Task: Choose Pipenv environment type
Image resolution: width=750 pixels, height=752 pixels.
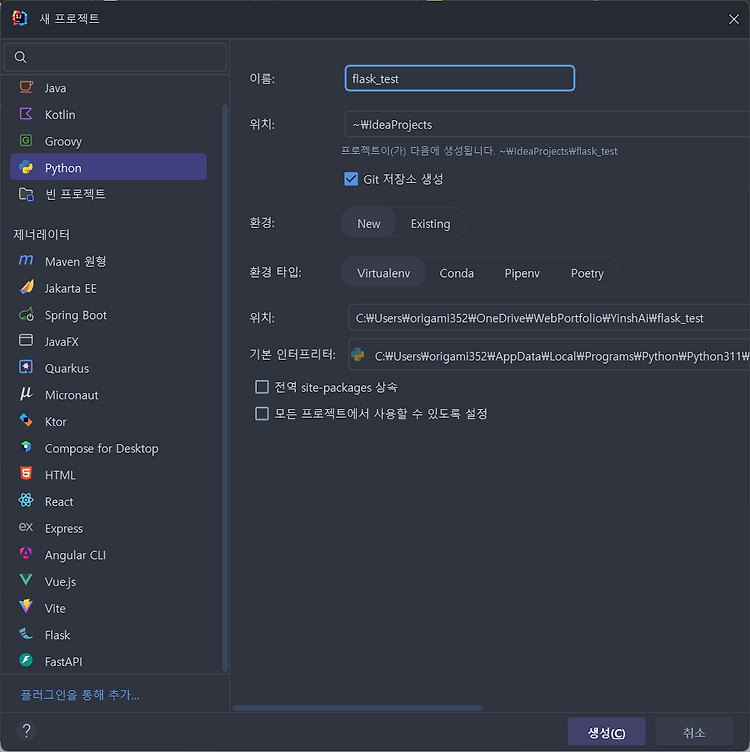Action: (x=522, y=273)
